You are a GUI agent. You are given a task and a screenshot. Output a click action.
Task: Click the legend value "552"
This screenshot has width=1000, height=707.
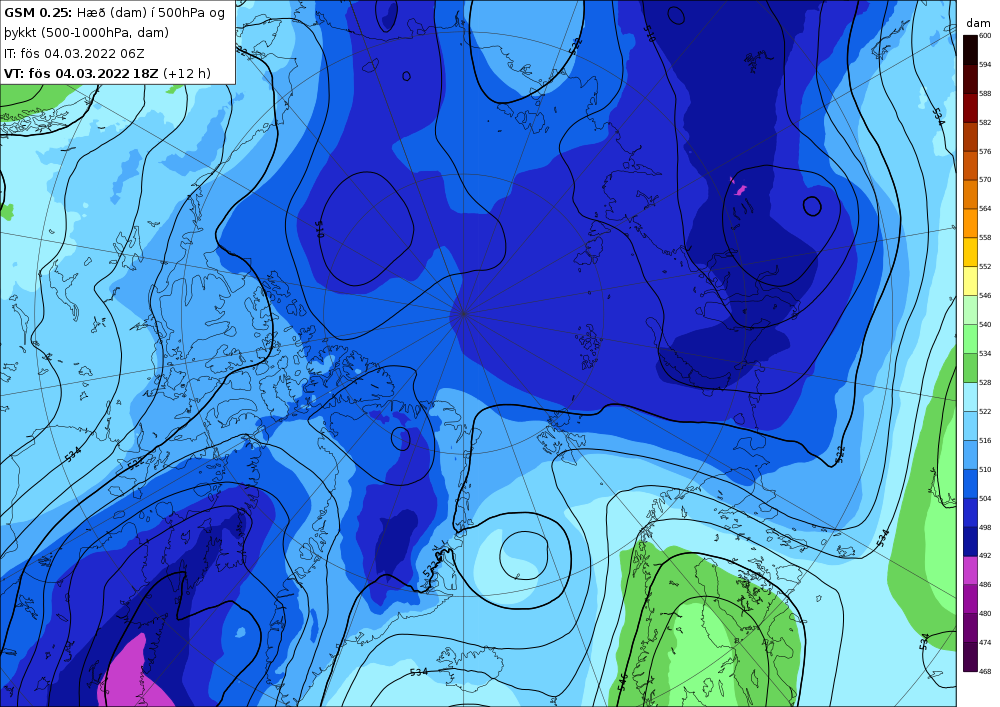pos(985,266)
